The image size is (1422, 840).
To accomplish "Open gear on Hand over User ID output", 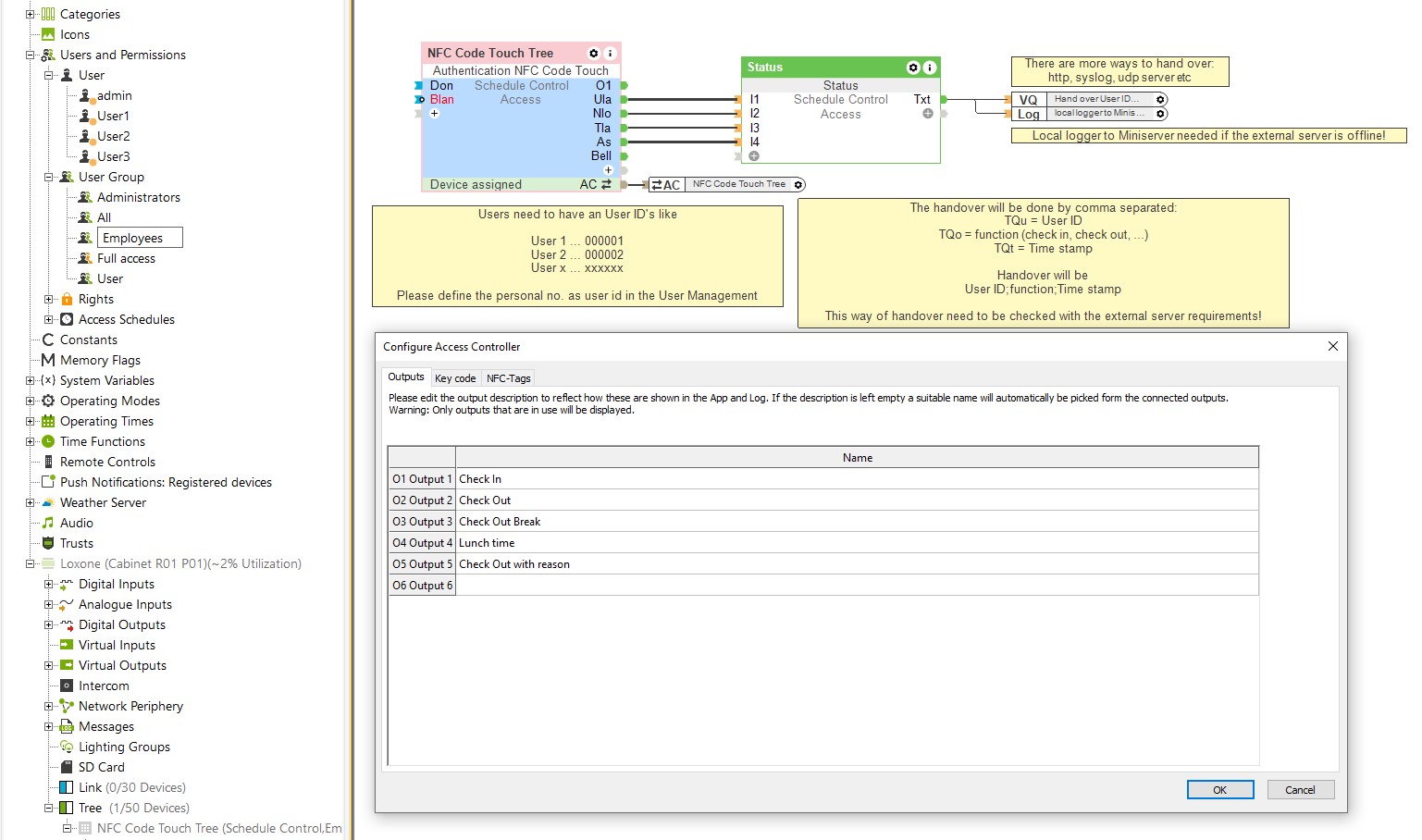I will (1160, 98).
